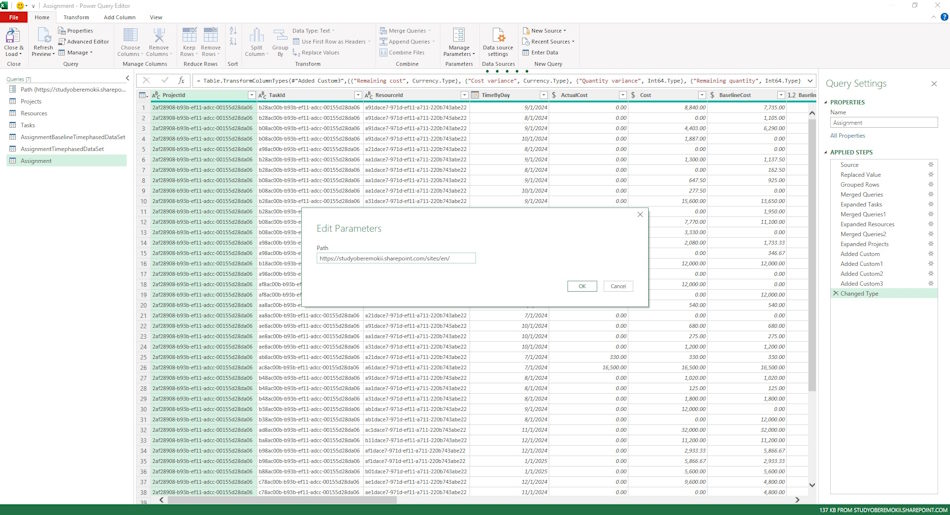This screenshot has height=515, width=950.
Task: Click the Combine Files option
Action: (402, 53)
